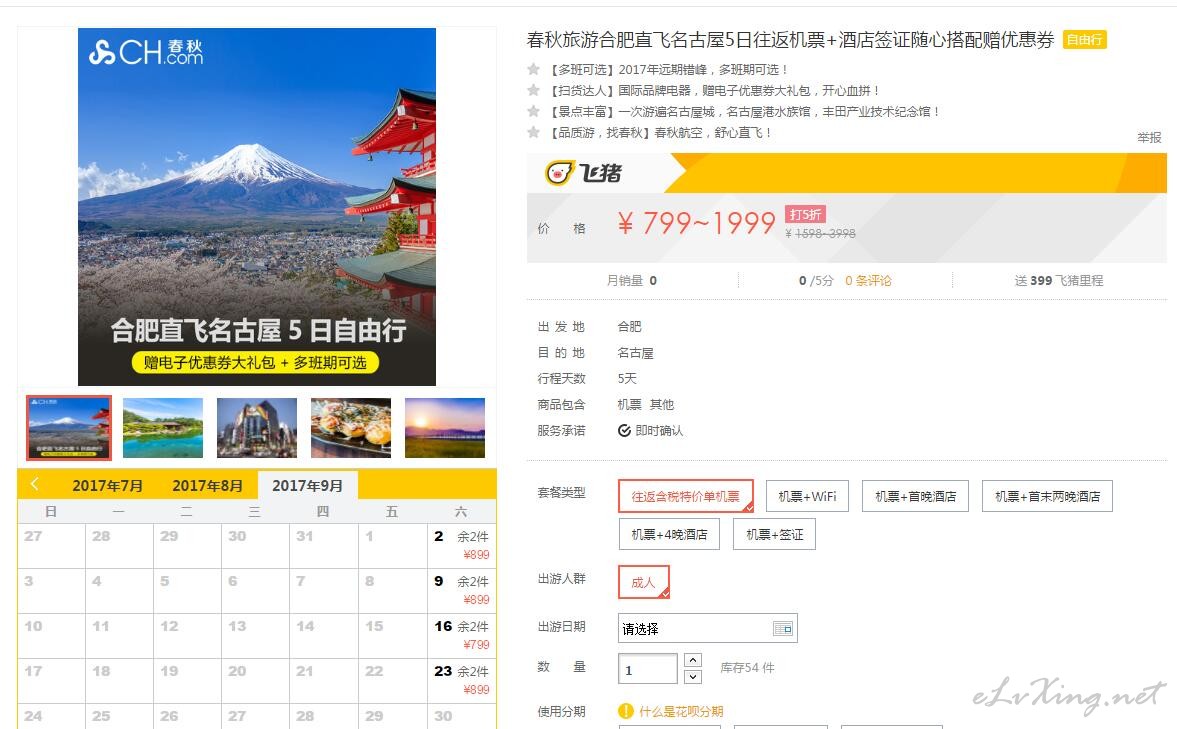1177x729 pixels.
Task: Click the price ¥799~1999
Action: [696, 222]
